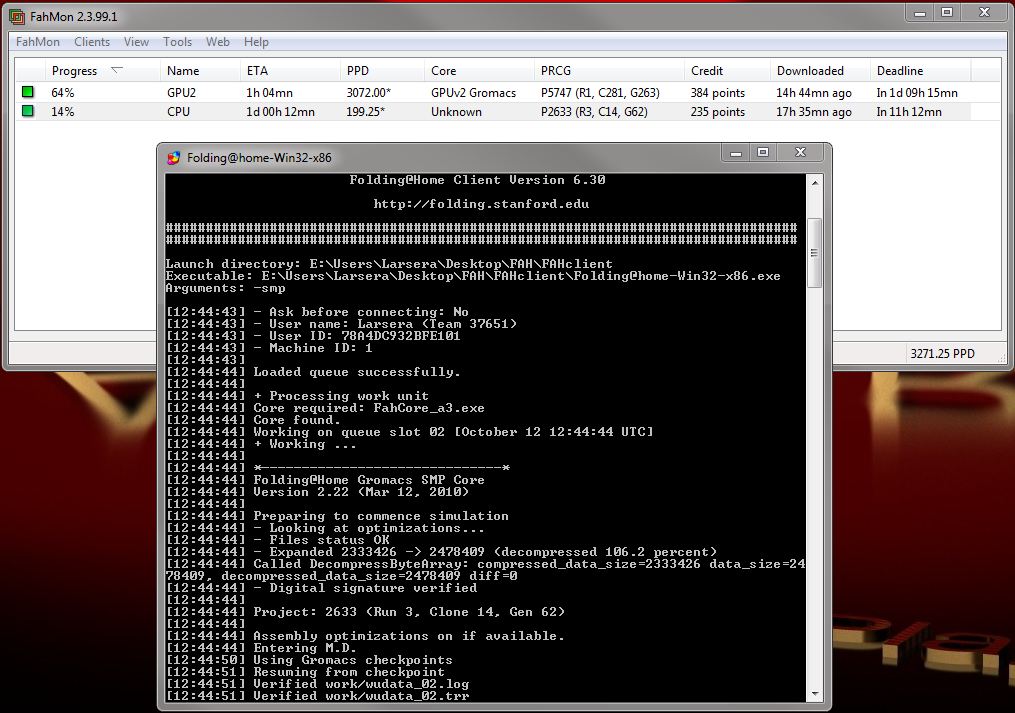This screenshot has width=1015, height=713.
Task: Click the GPUv2 Gromacs core cell
Action: 473,93
